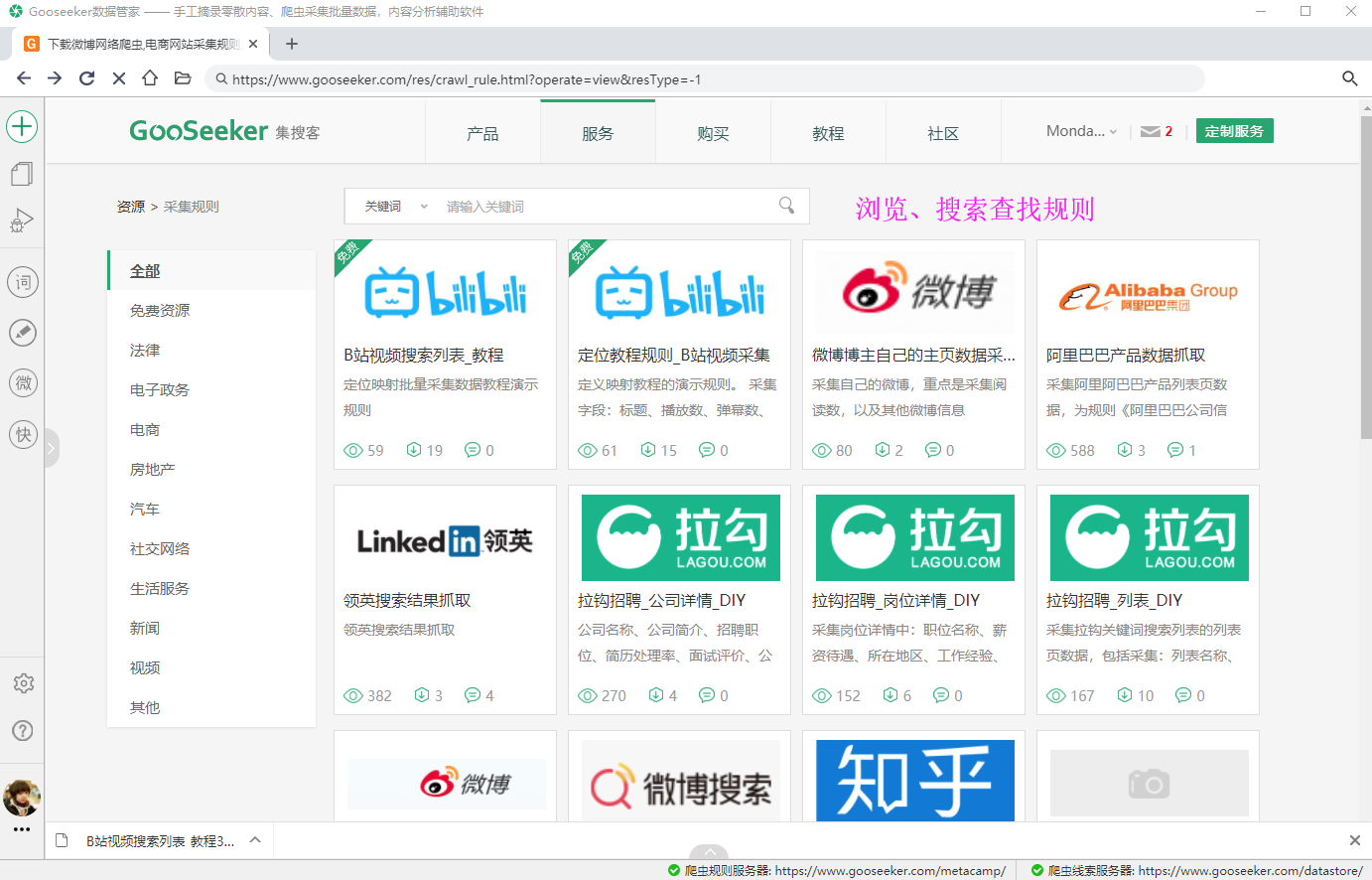Click the GooSeeker 集搜客 logo
Image resolution: width=1372 pixels, height=880 pixels.
pyautogui.click(x=224, y=131)
